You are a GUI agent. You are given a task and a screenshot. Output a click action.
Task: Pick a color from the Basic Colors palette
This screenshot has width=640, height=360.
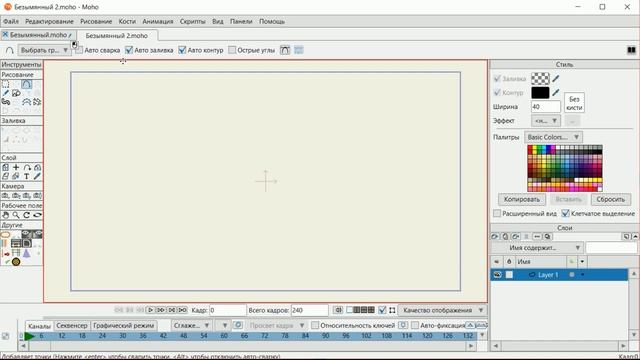[x=565, y=168]
